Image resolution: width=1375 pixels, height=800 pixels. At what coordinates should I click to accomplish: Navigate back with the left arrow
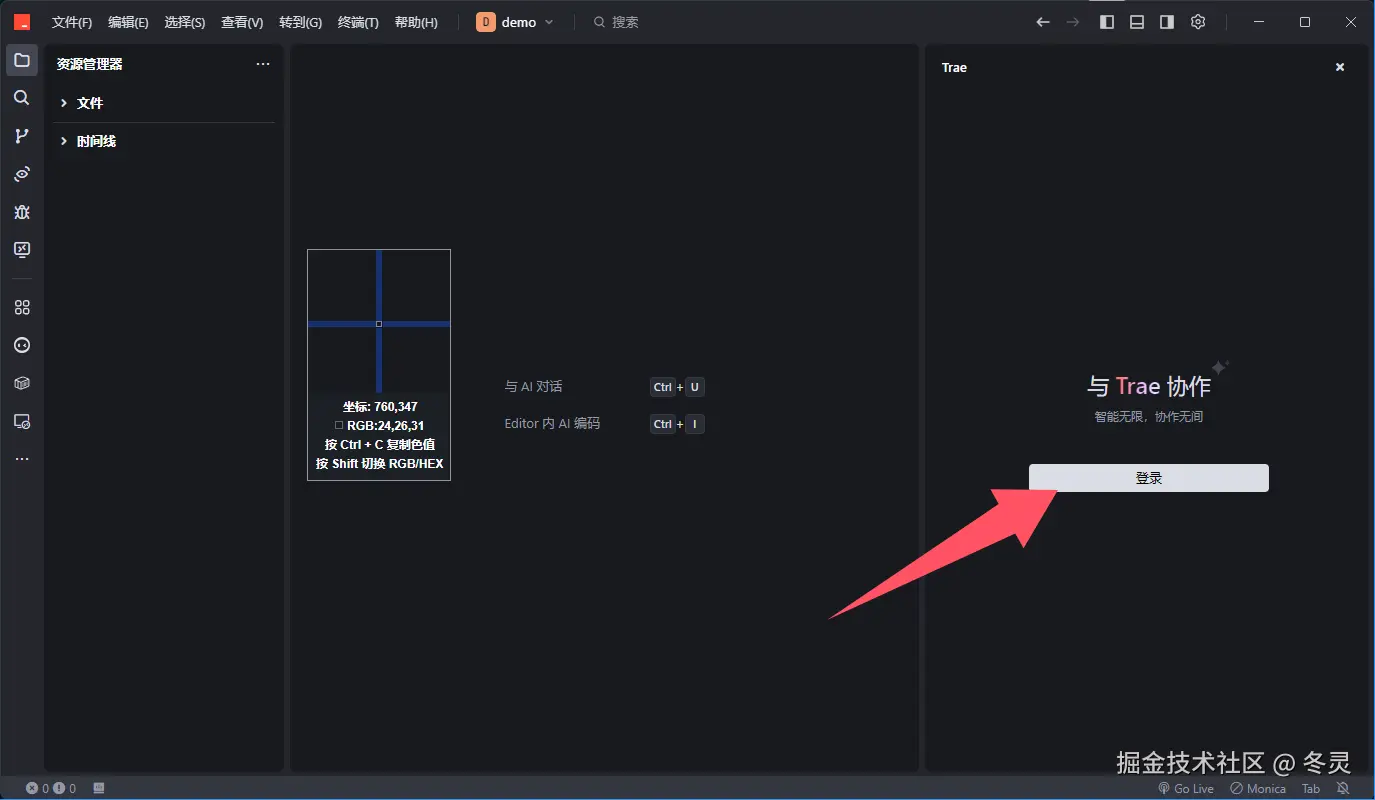point(1043,22)
